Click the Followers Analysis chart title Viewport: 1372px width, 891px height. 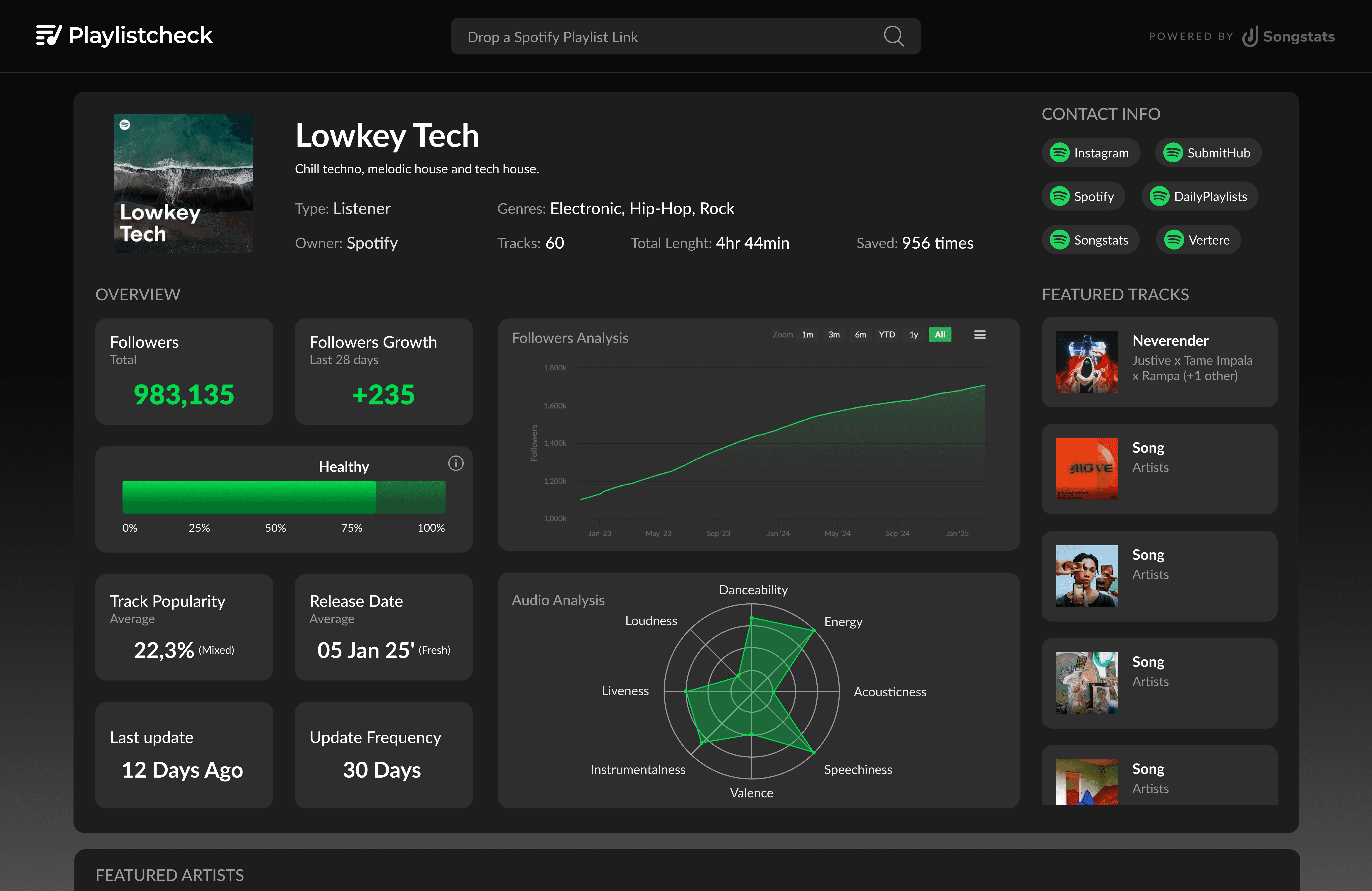point(570,338)
